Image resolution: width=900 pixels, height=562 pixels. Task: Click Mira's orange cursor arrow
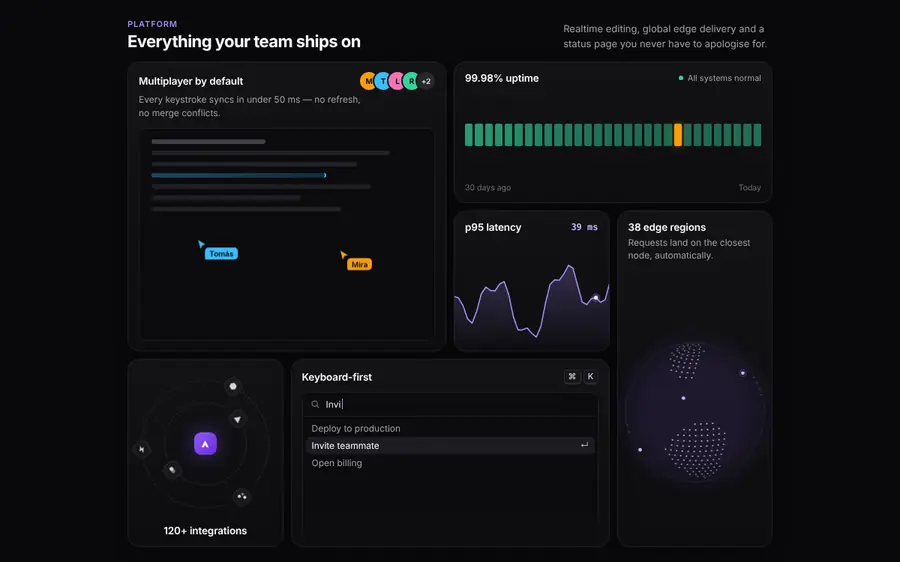pos(343,254)
